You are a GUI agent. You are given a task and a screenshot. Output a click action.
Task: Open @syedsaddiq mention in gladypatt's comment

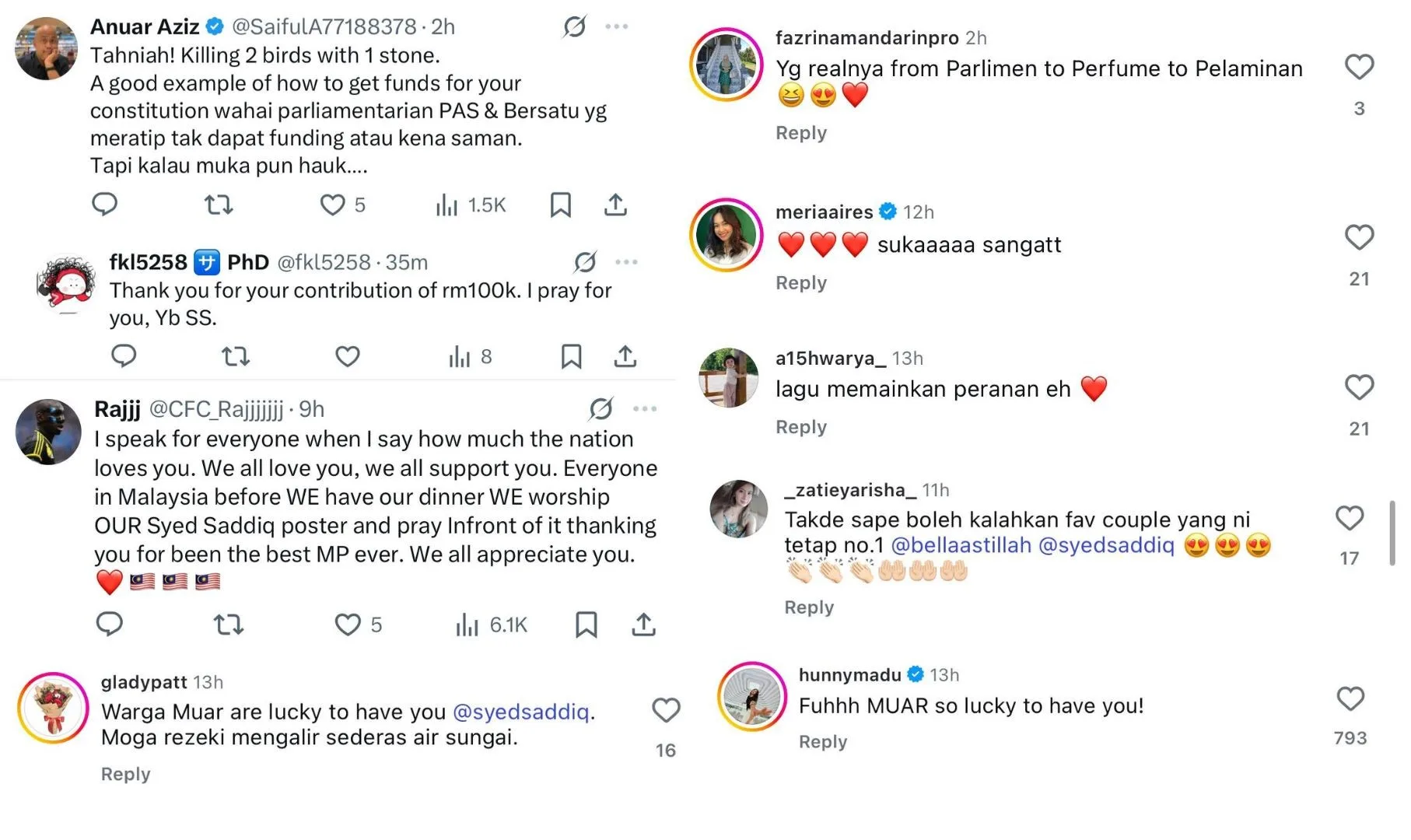[520, 712]
